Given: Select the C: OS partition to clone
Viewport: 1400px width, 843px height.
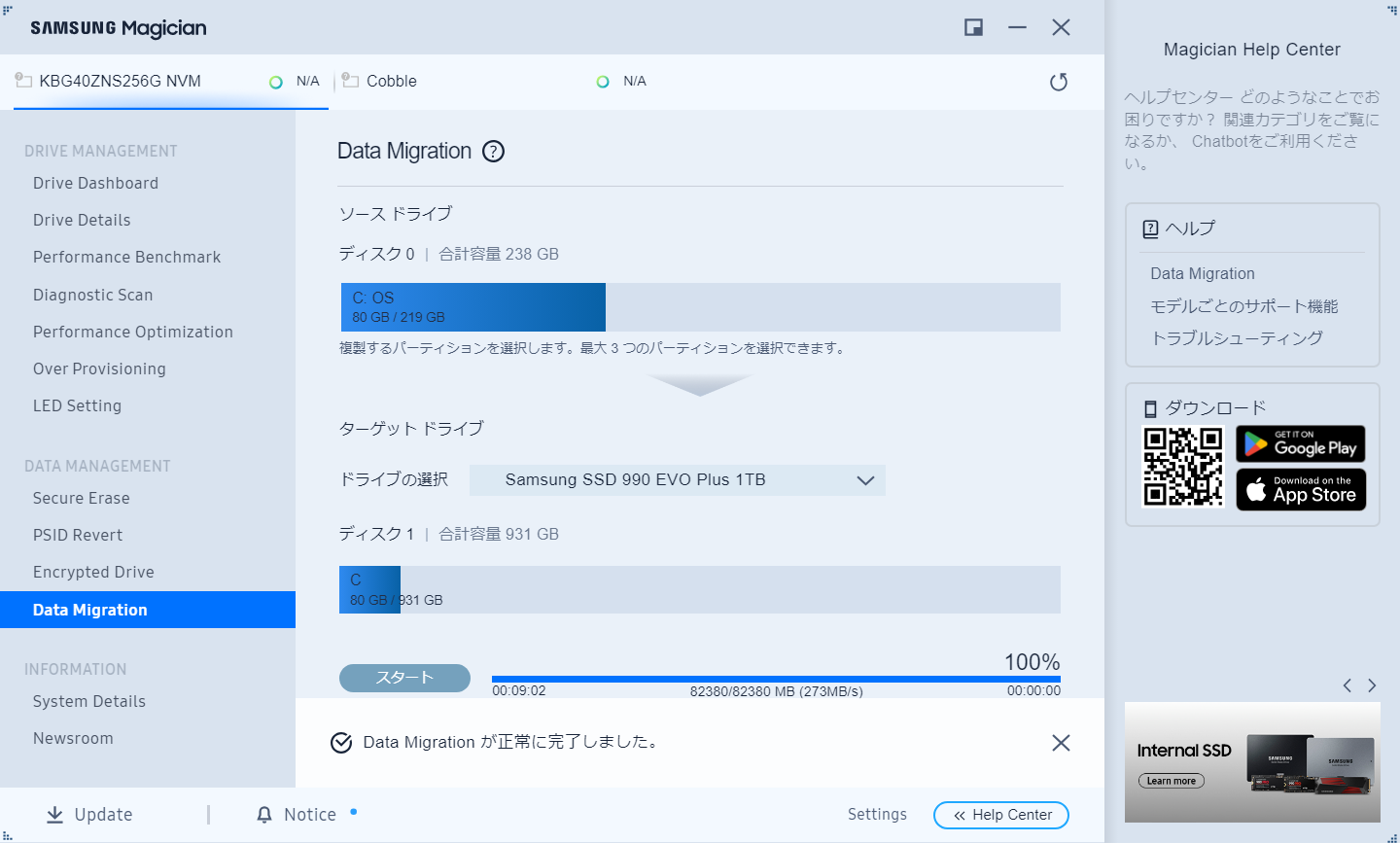Looking at the screenshot, I should [x=473, y=306].
